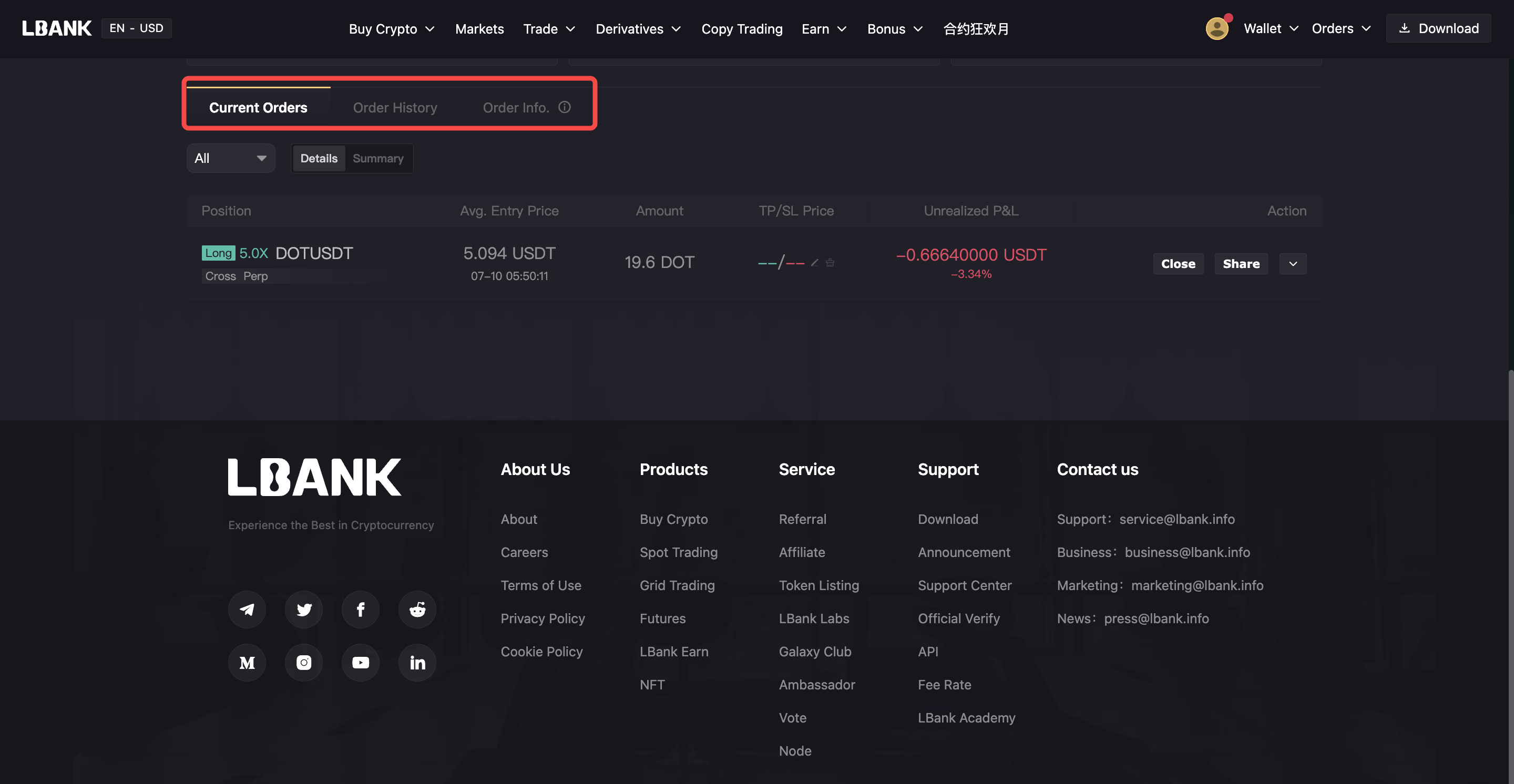1514x784 pixels.
Task: Expand the Wallet menu
Action: point(1271,28)
